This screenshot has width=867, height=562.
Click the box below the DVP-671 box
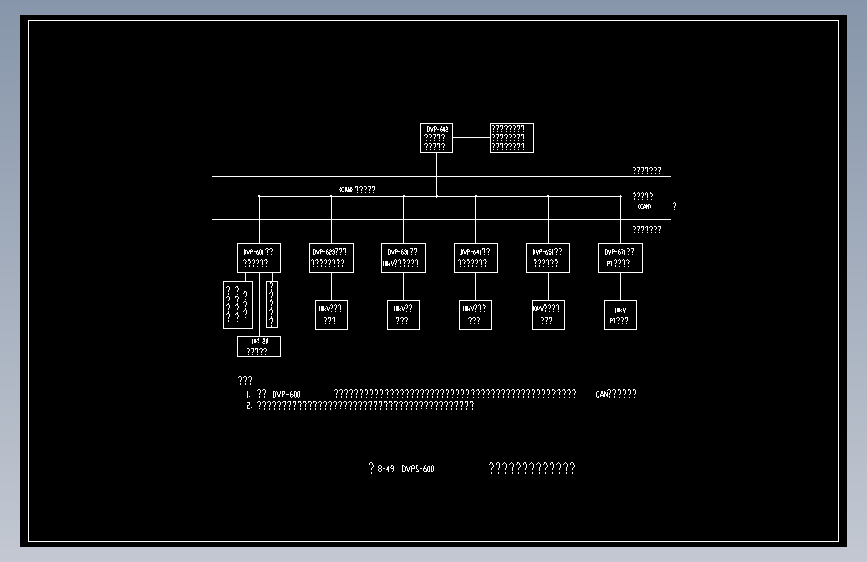coord(620,315)
